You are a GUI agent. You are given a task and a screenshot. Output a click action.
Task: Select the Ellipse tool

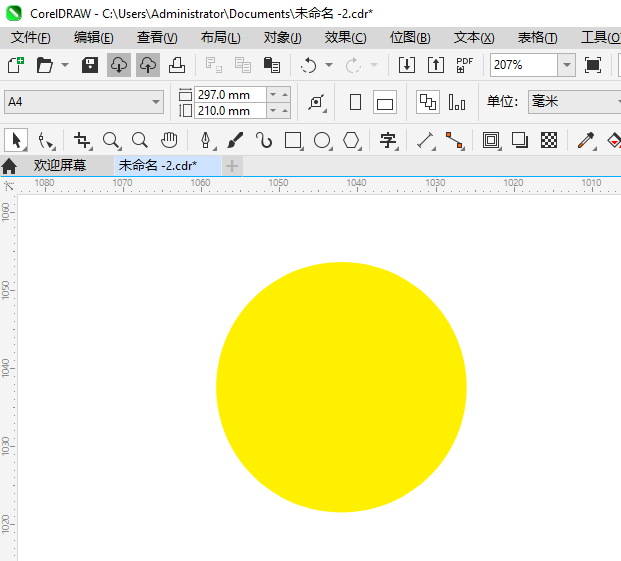point(322,141)
